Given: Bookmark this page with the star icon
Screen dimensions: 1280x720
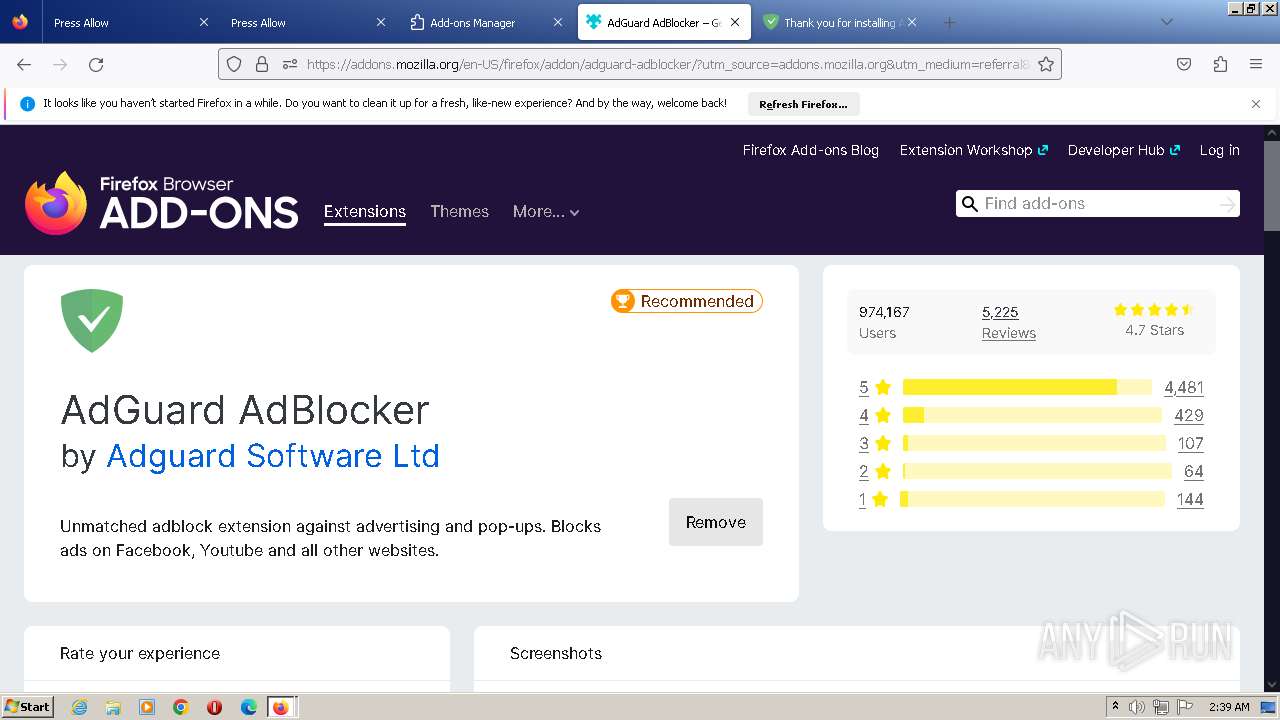Looking at the screenshot, I should 1046,64.
